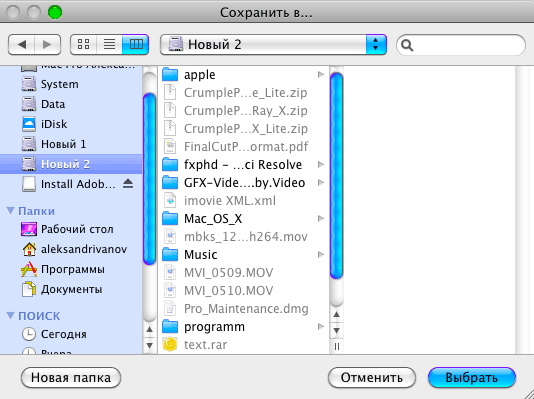Expand Mac_OS_X folder arrow
Screen dimensions: 534x399
[320, 218]
